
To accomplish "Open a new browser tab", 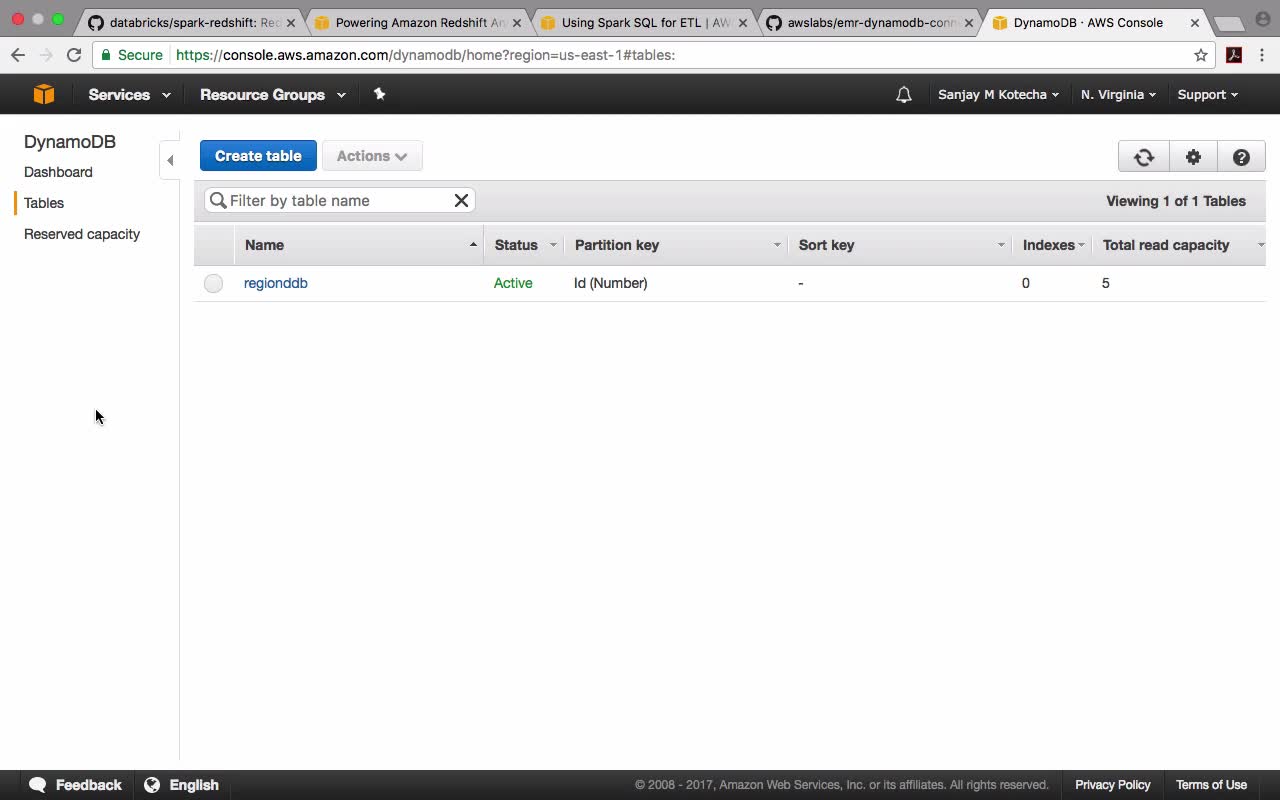I will coord(1228,23).
